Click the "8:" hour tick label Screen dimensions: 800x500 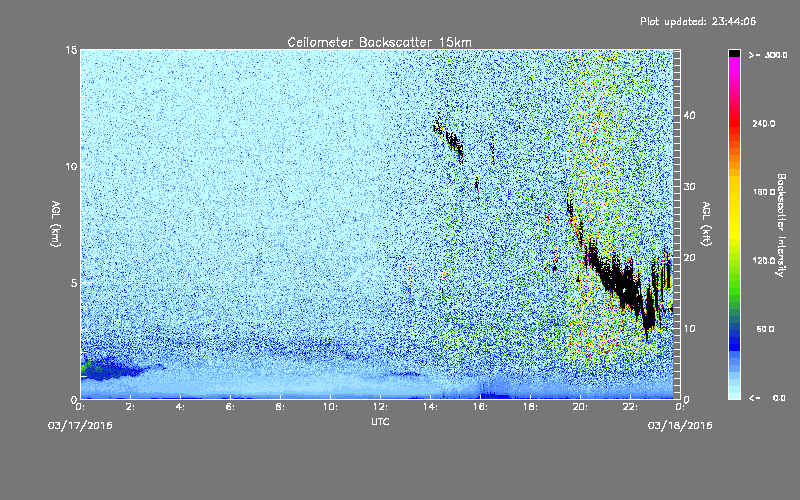[280, 407]
